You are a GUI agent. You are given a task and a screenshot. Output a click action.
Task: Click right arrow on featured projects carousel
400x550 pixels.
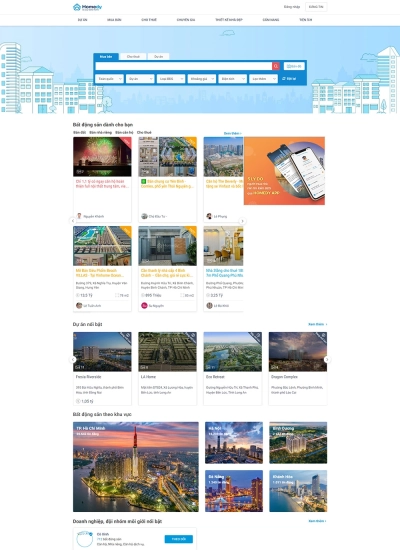pyautogui.click(x=327, y=360)
